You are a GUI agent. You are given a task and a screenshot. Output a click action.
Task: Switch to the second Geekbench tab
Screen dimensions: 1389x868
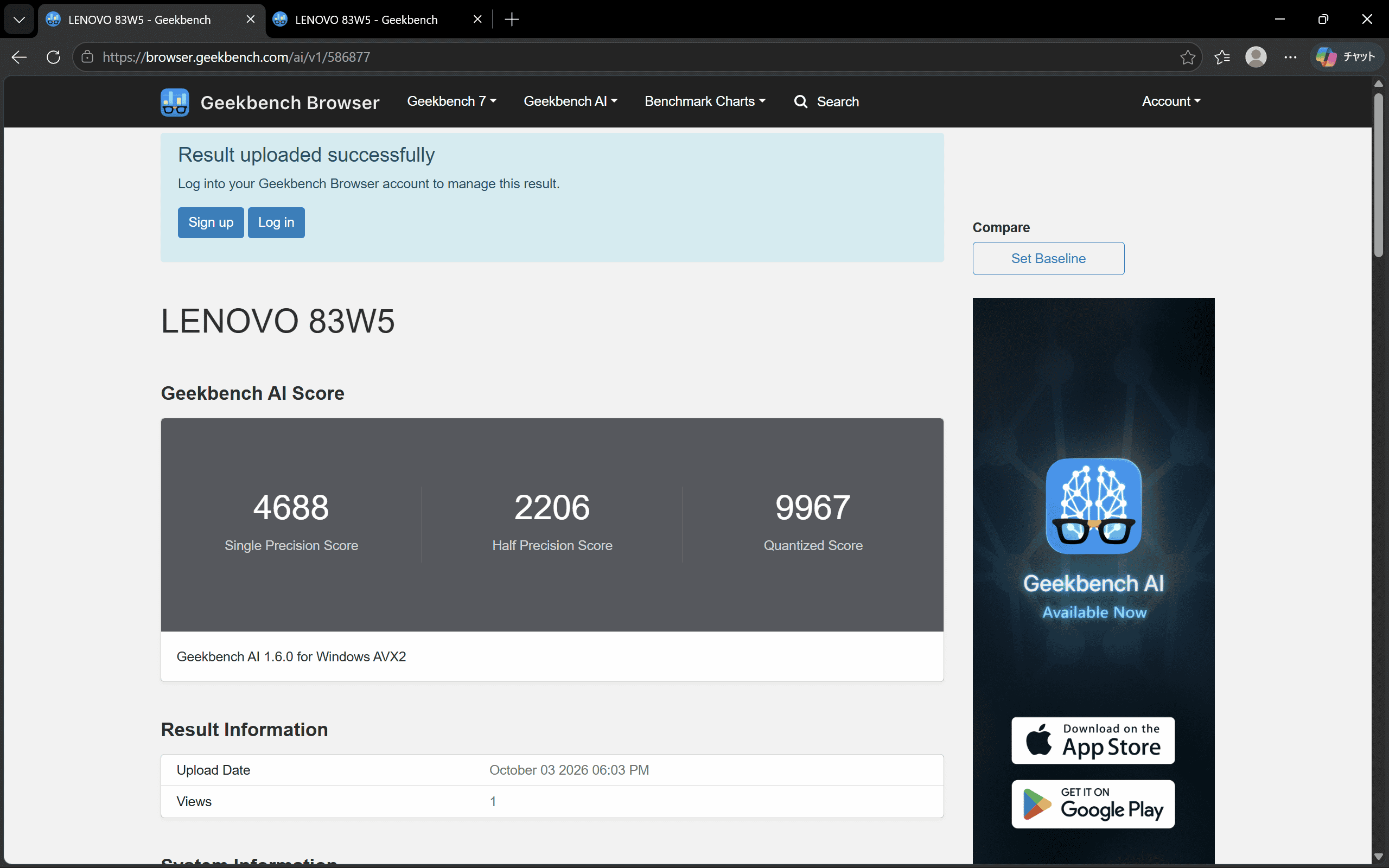(x=379, y=20)
